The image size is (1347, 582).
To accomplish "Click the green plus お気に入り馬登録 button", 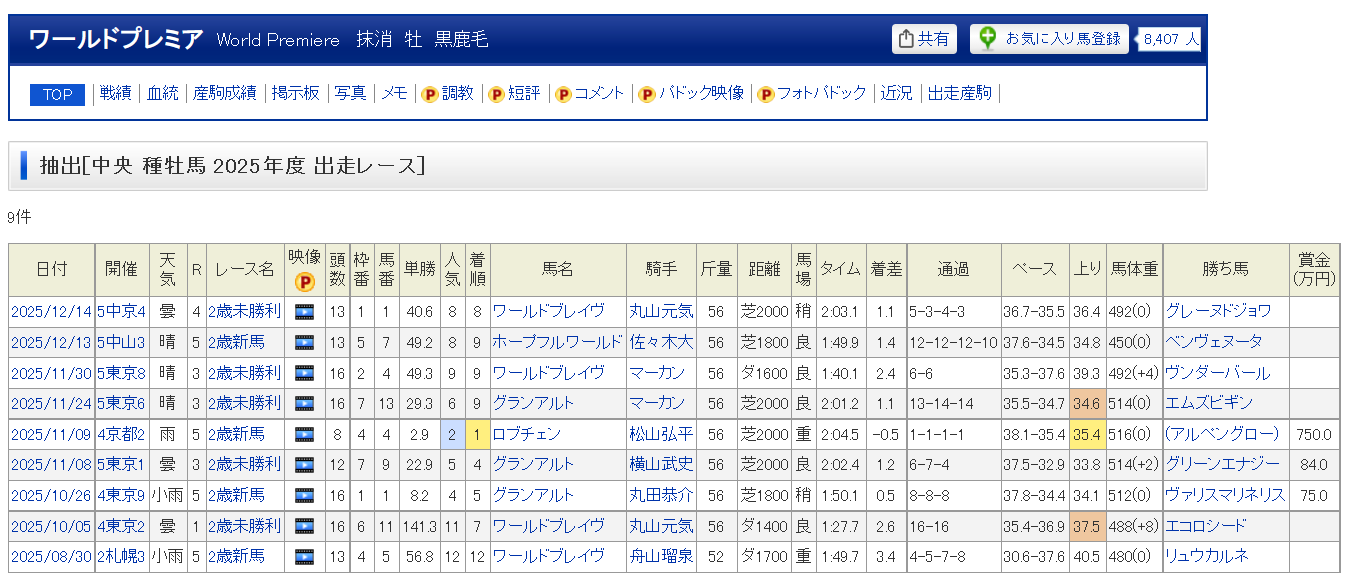I will tap(1049, 39).
